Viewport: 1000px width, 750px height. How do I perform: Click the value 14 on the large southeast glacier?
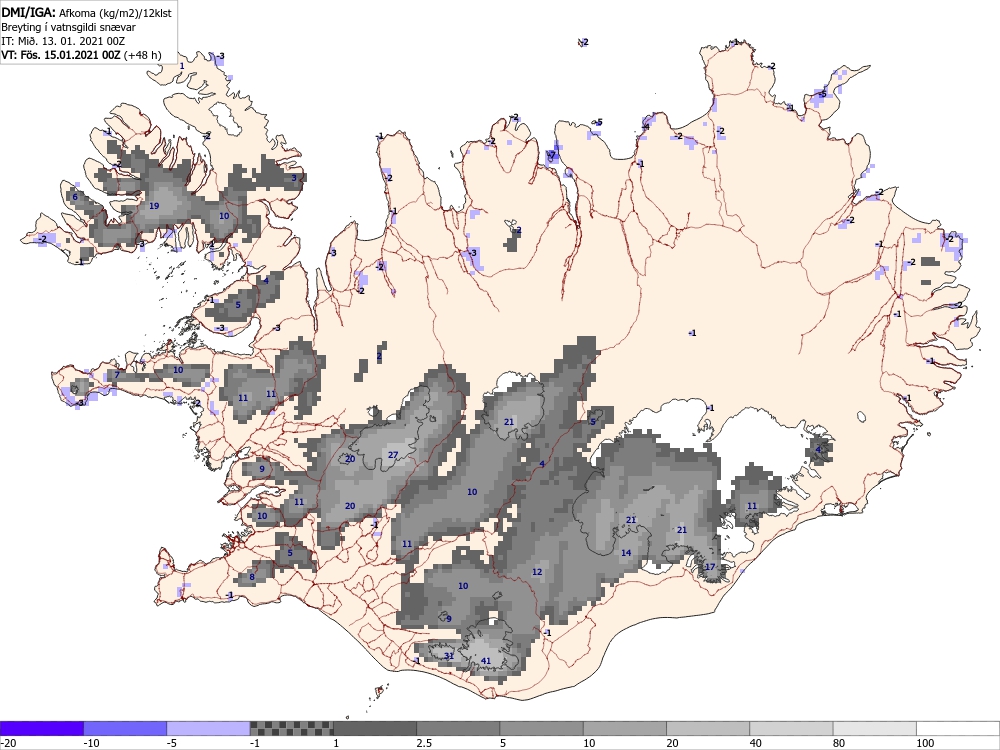click(x=626, y=553)
